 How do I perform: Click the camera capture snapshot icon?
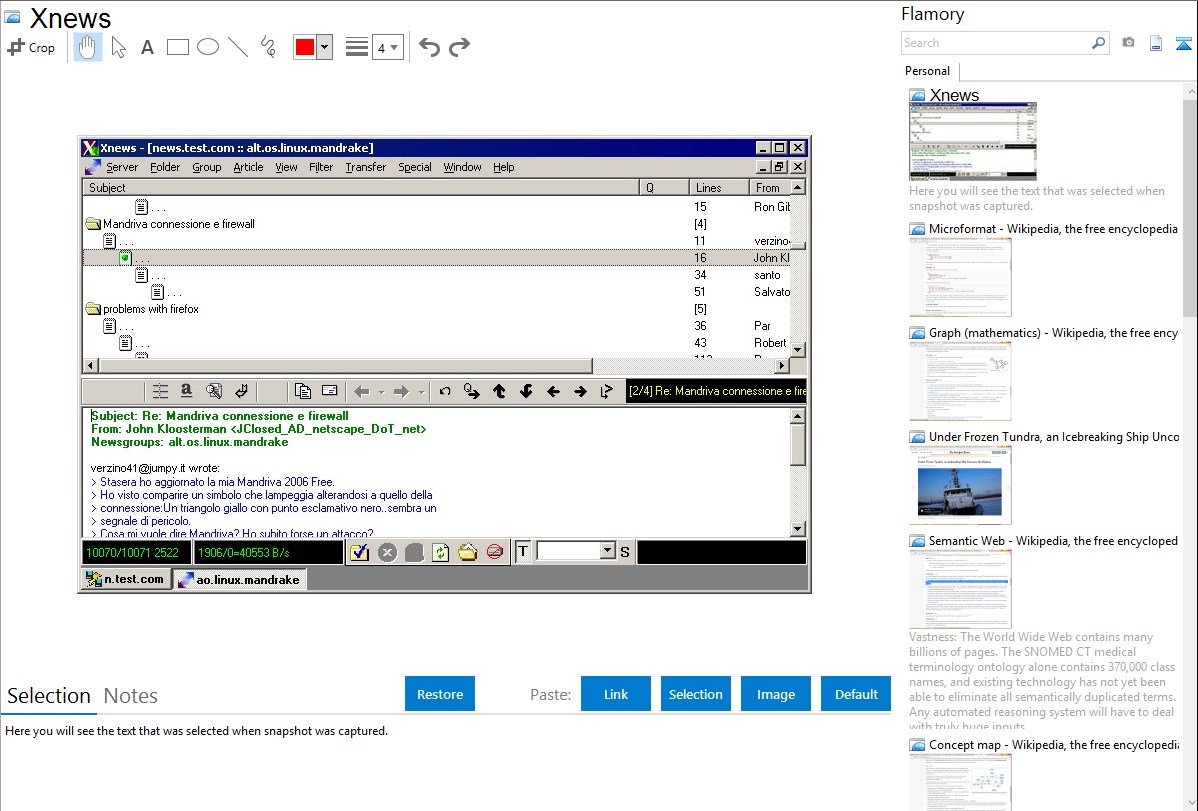coord(1128,43)
